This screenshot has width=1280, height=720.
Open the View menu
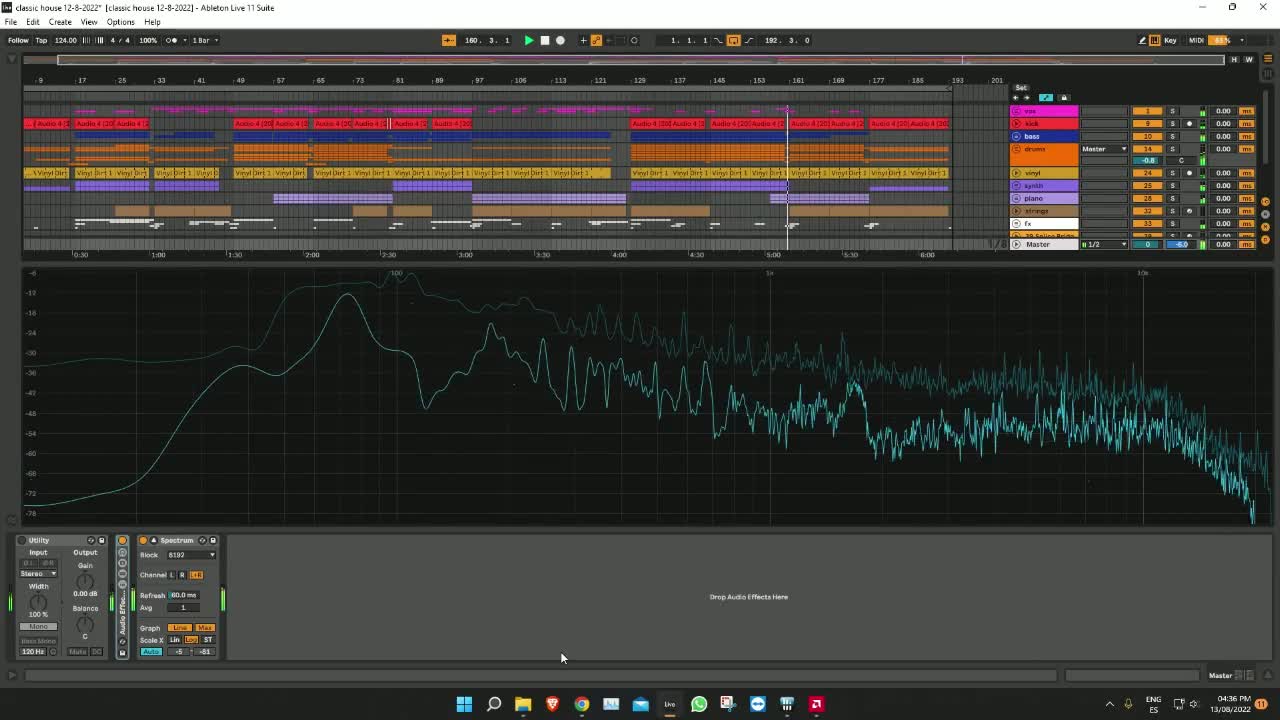[89, 22]
